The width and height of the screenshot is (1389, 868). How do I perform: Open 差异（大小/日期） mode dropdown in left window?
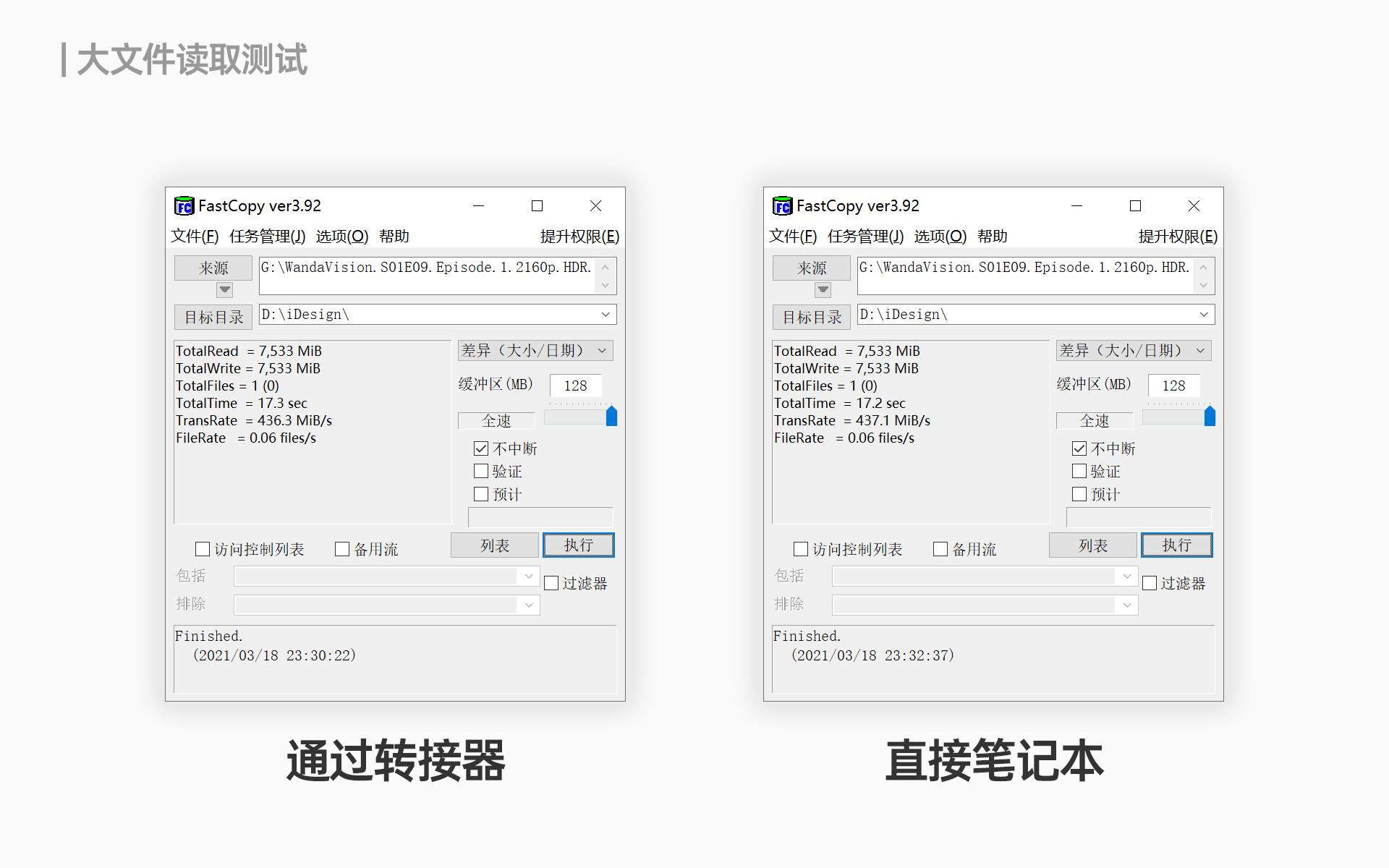[535, 351]
